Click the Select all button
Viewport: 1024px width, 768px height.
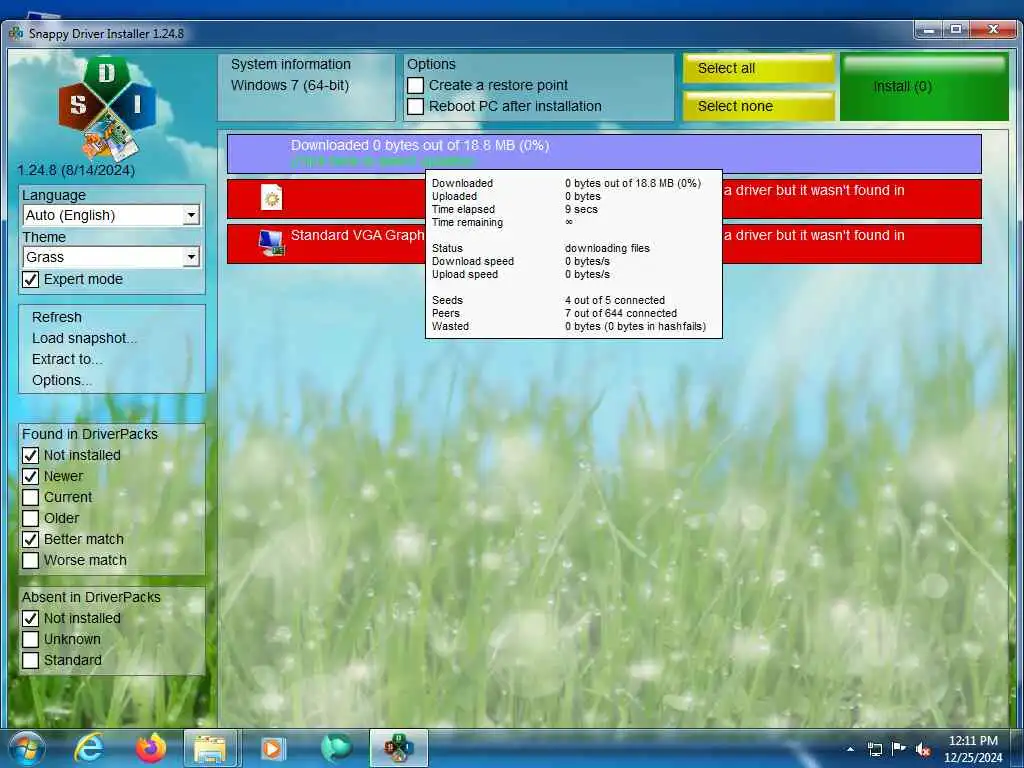[759, 68]
